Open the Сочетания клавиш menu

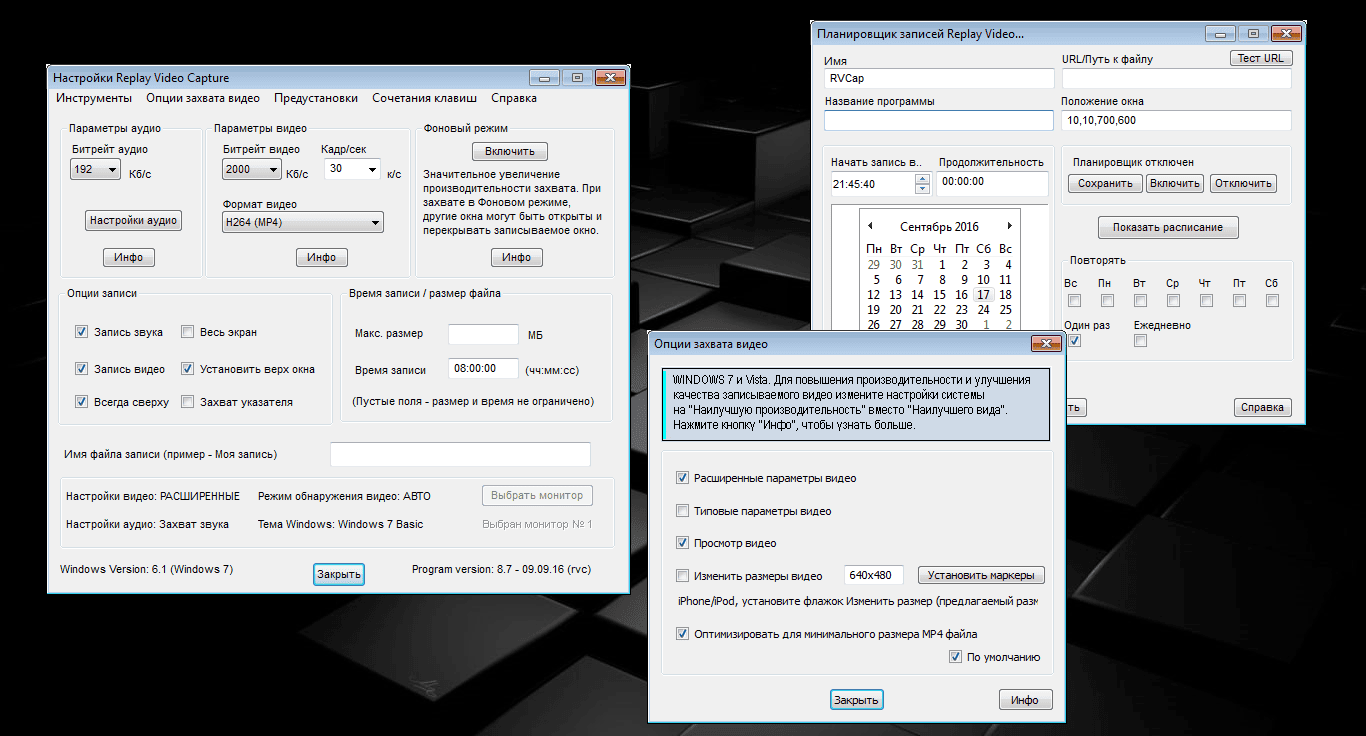(x=424, y=98)
